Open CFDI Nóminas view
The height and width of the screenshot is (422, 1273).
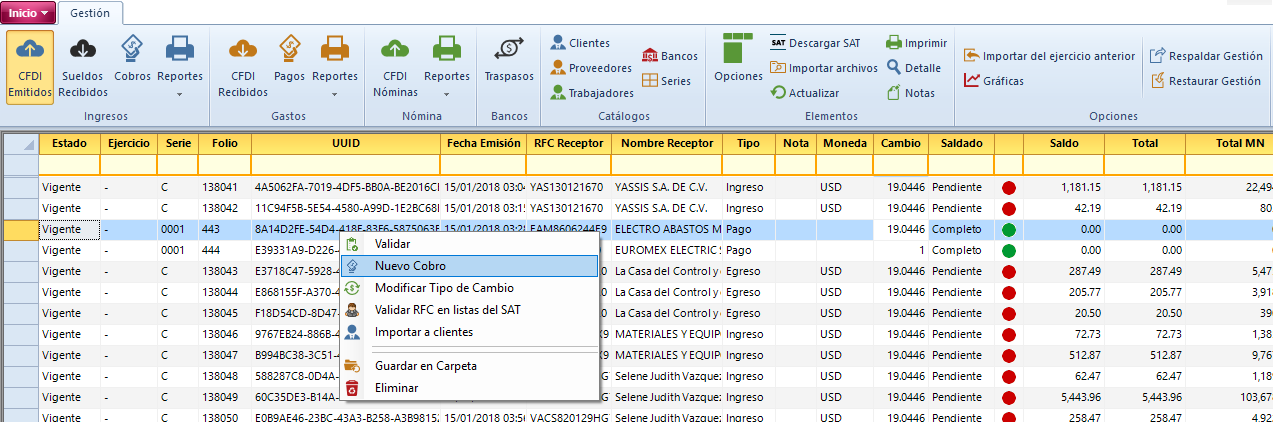point(395,66)
